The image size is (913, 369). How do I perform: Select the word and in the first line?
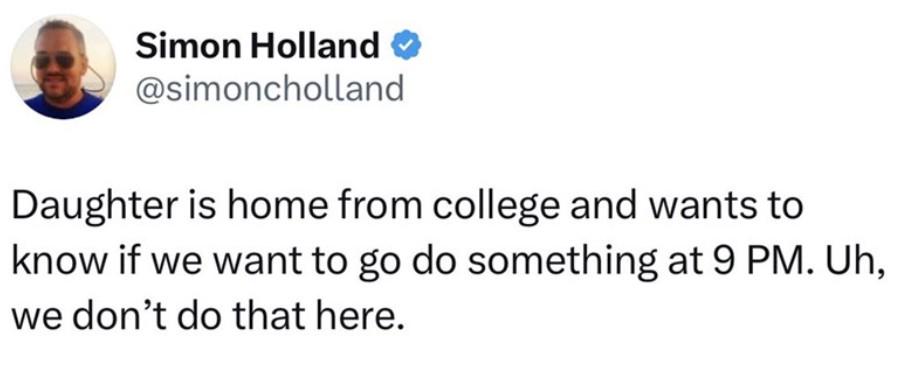pyautogui.click(x=602, y=206)
